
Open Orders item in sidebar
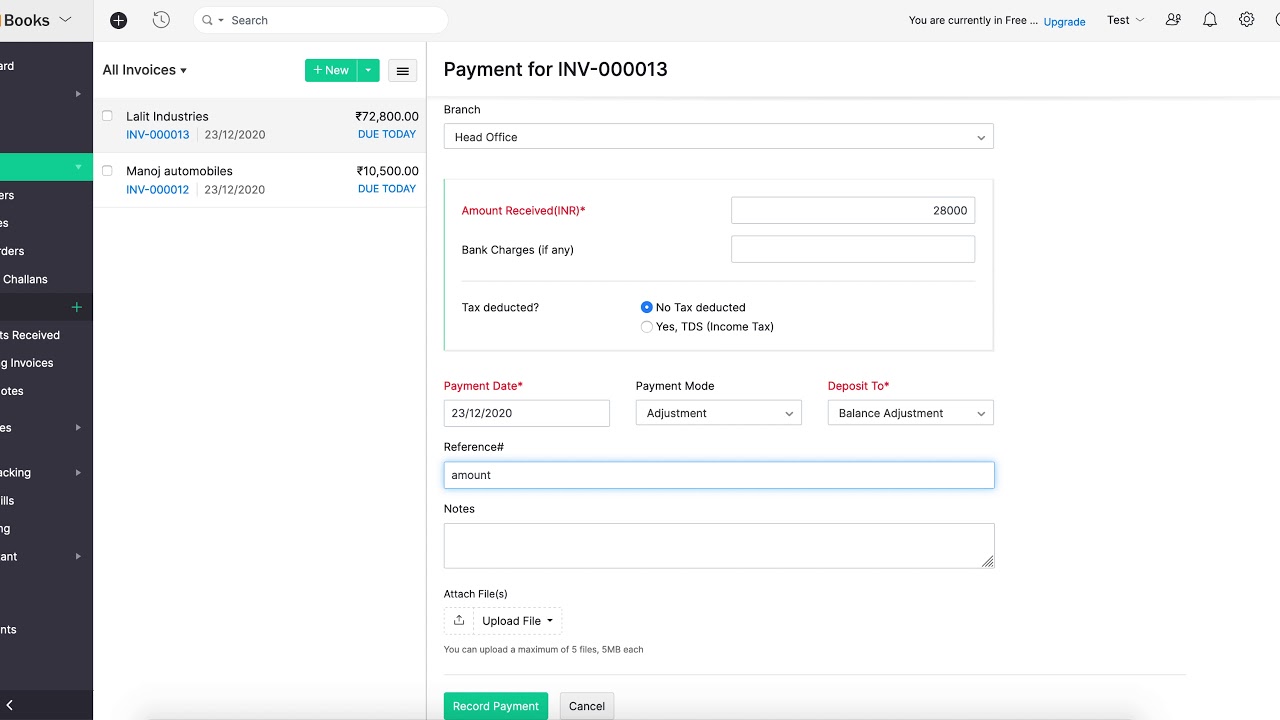(12, 251)
